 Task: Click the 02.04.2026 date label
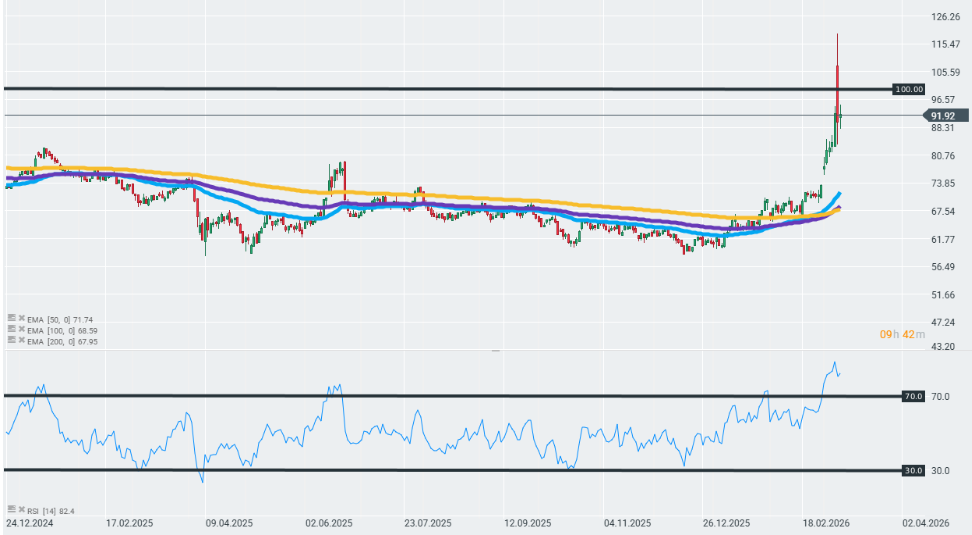point(926,523)
